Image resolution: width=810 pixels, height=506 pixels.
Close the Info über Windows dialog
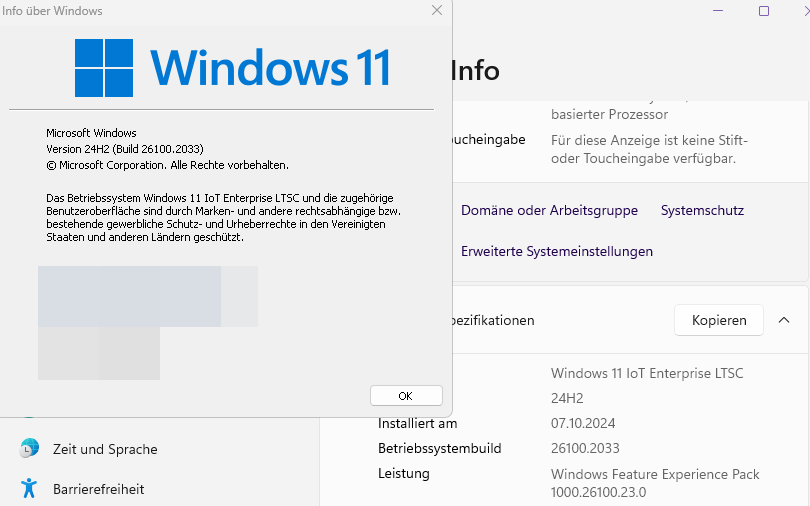[437, 10]
